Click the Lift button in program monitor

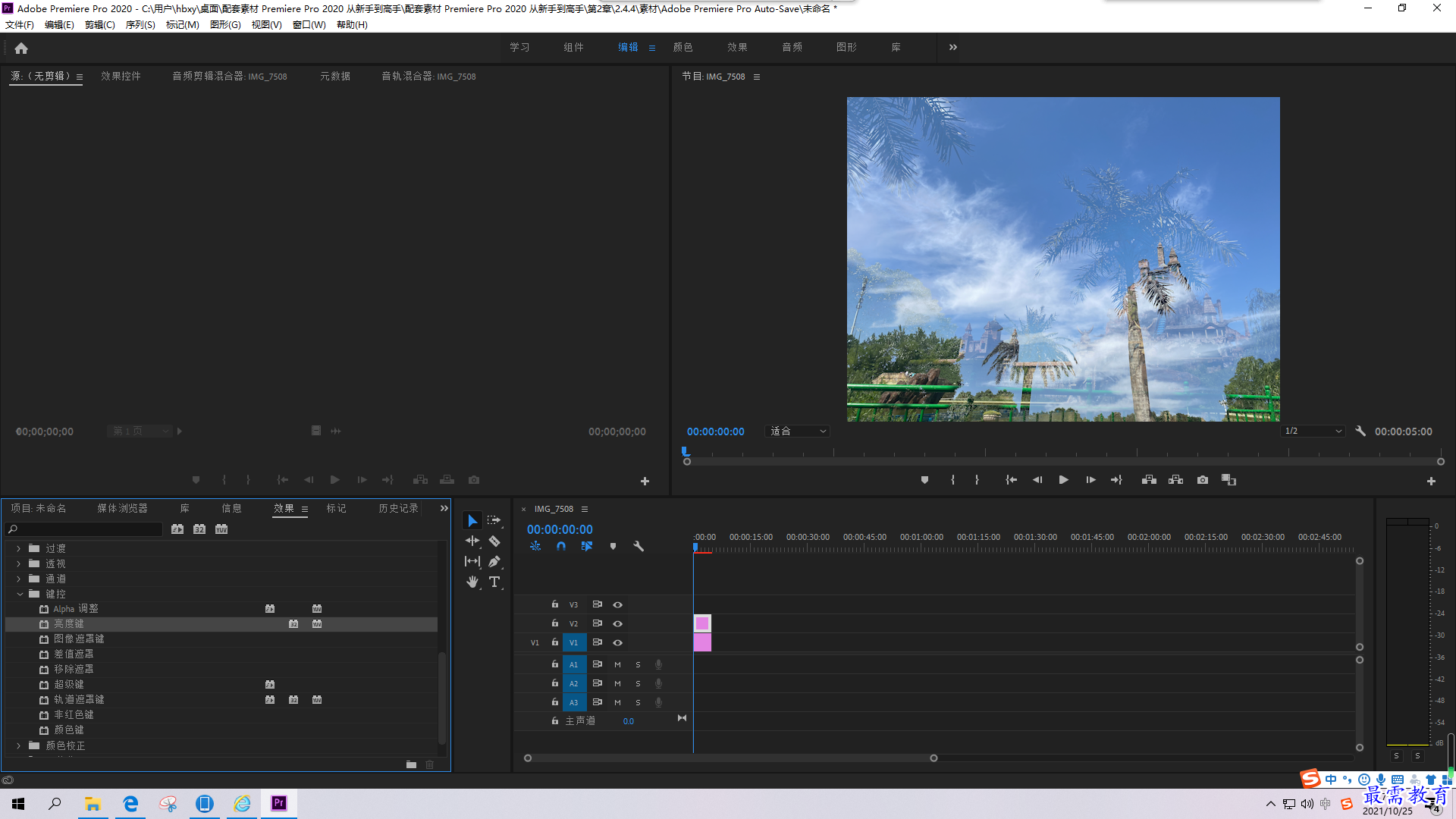(1149, 480)
